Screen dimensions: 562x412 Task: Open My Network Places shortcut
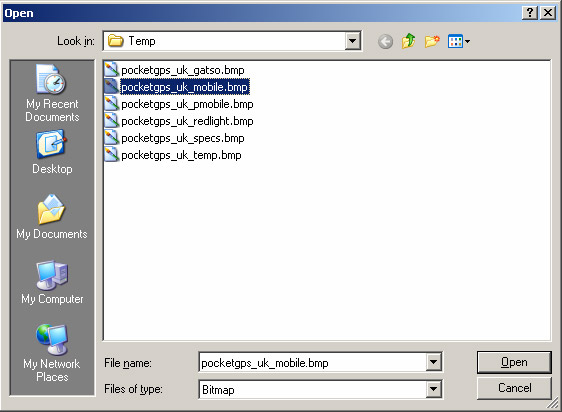click(x=52, y=354)
